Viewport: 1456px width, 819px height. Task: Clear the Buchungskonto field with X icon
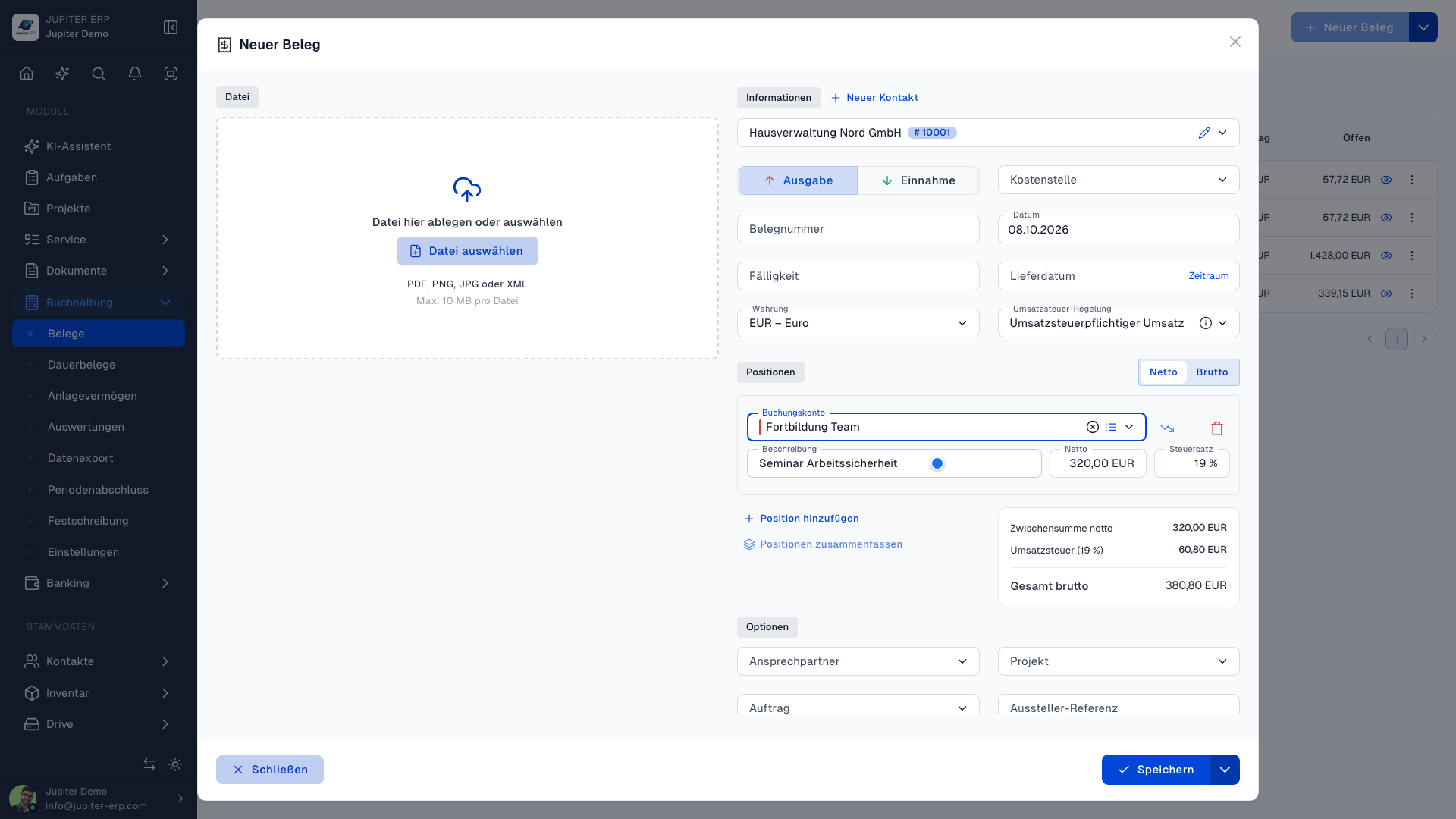1093,427
